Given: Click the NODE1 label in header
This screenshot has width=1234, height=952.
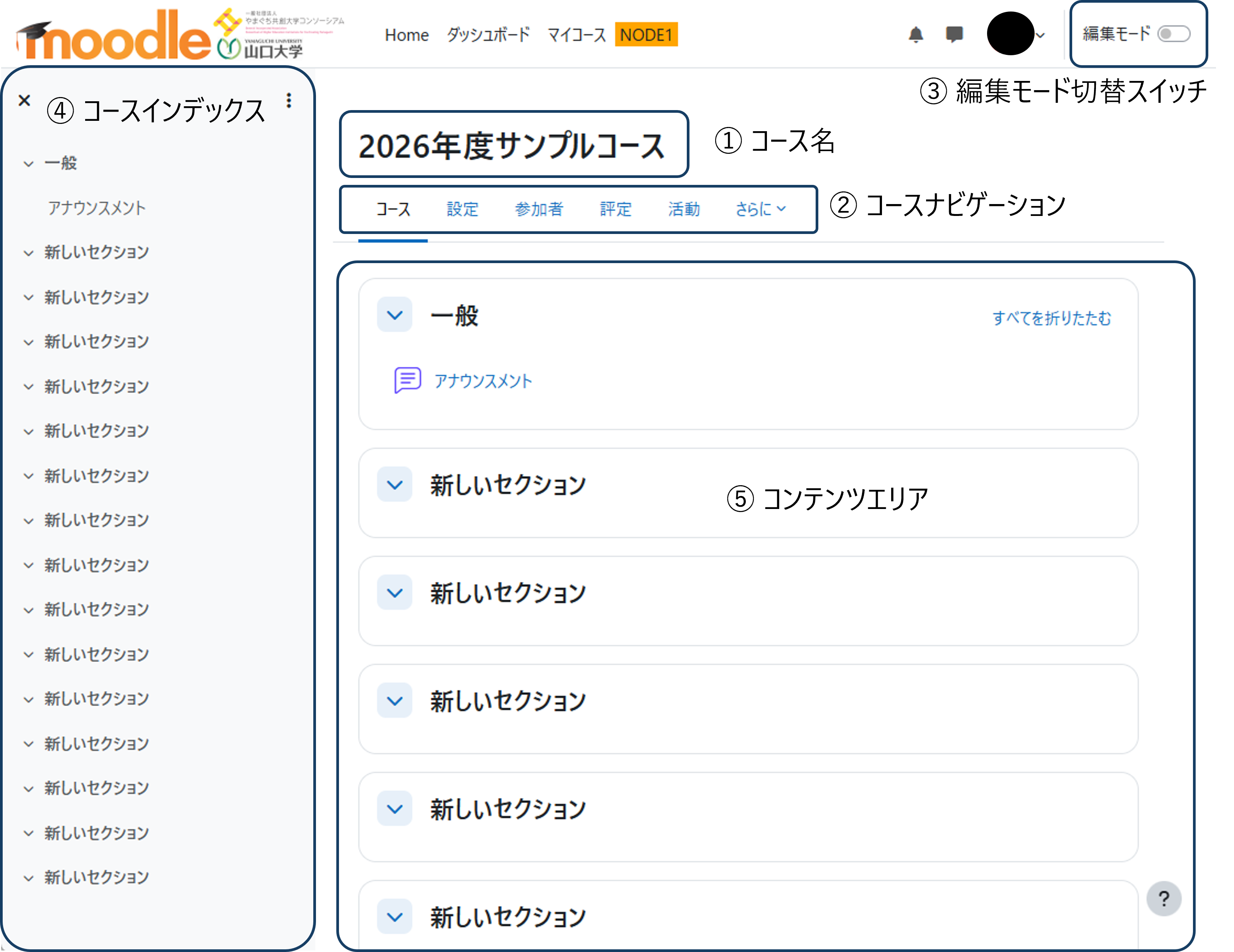Looking at the screenshot, I should tap(647, 35).
